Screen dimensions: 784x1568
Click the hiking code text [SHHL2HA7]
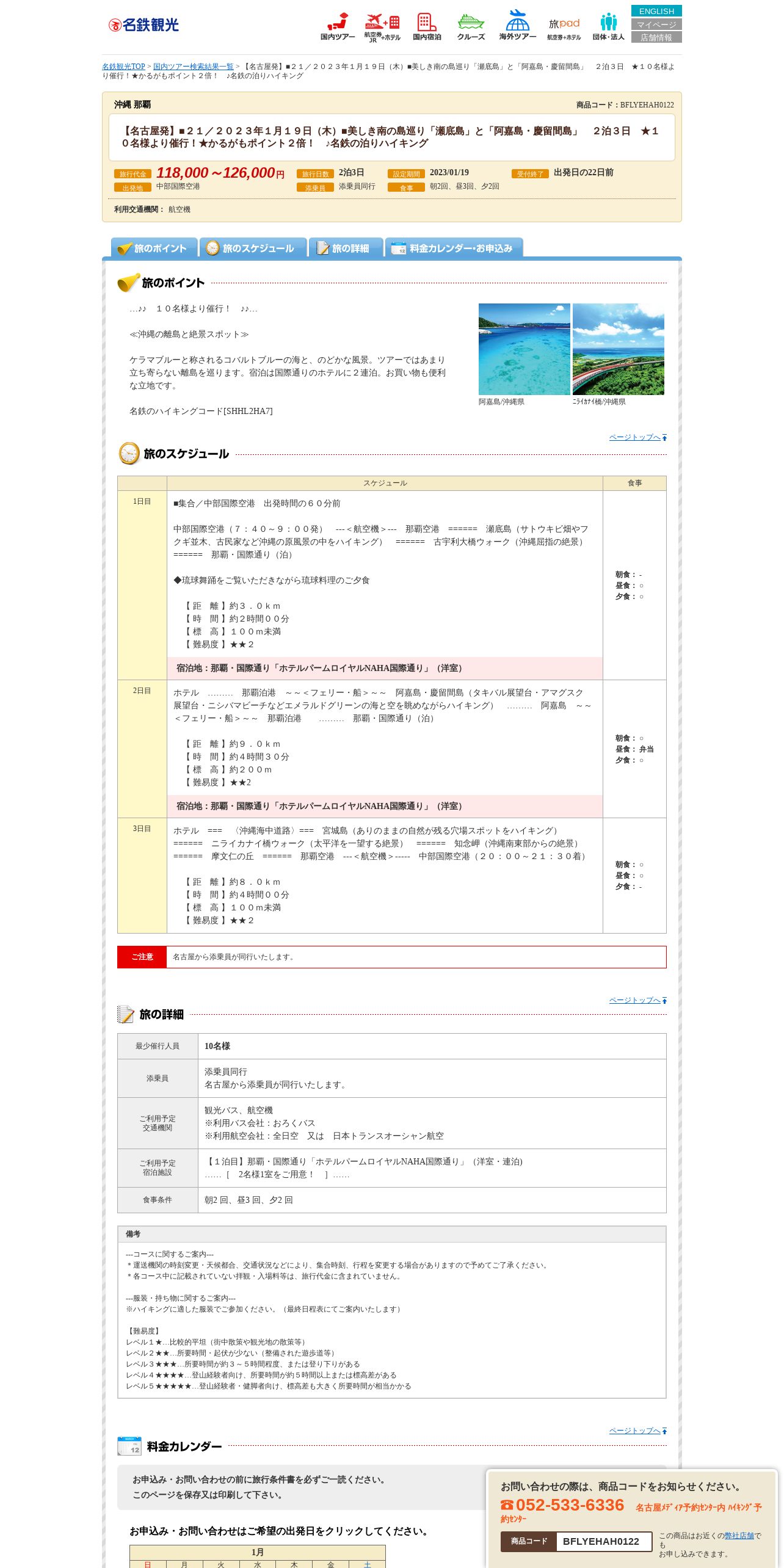(x=248, y=411)
